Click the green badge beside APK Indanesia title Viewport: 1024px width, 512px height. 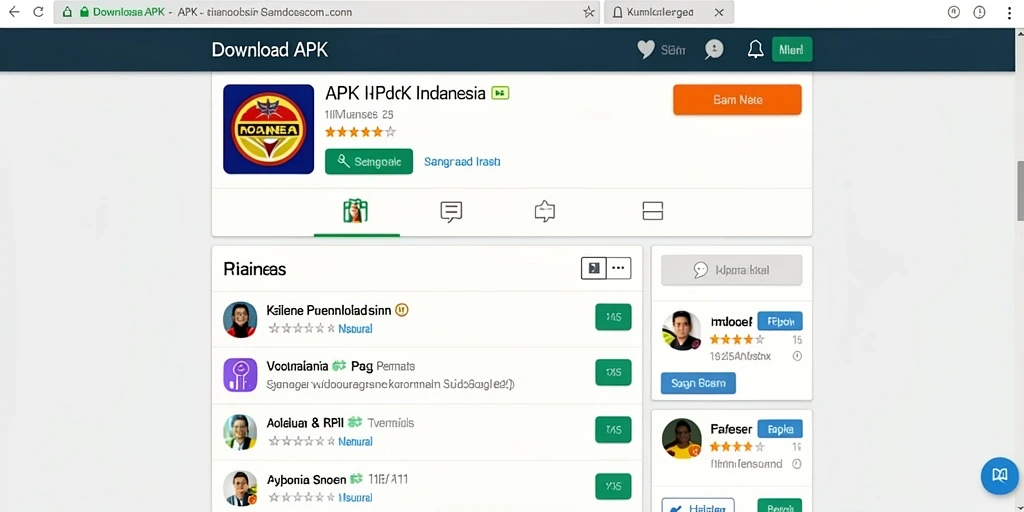(500, 93)
